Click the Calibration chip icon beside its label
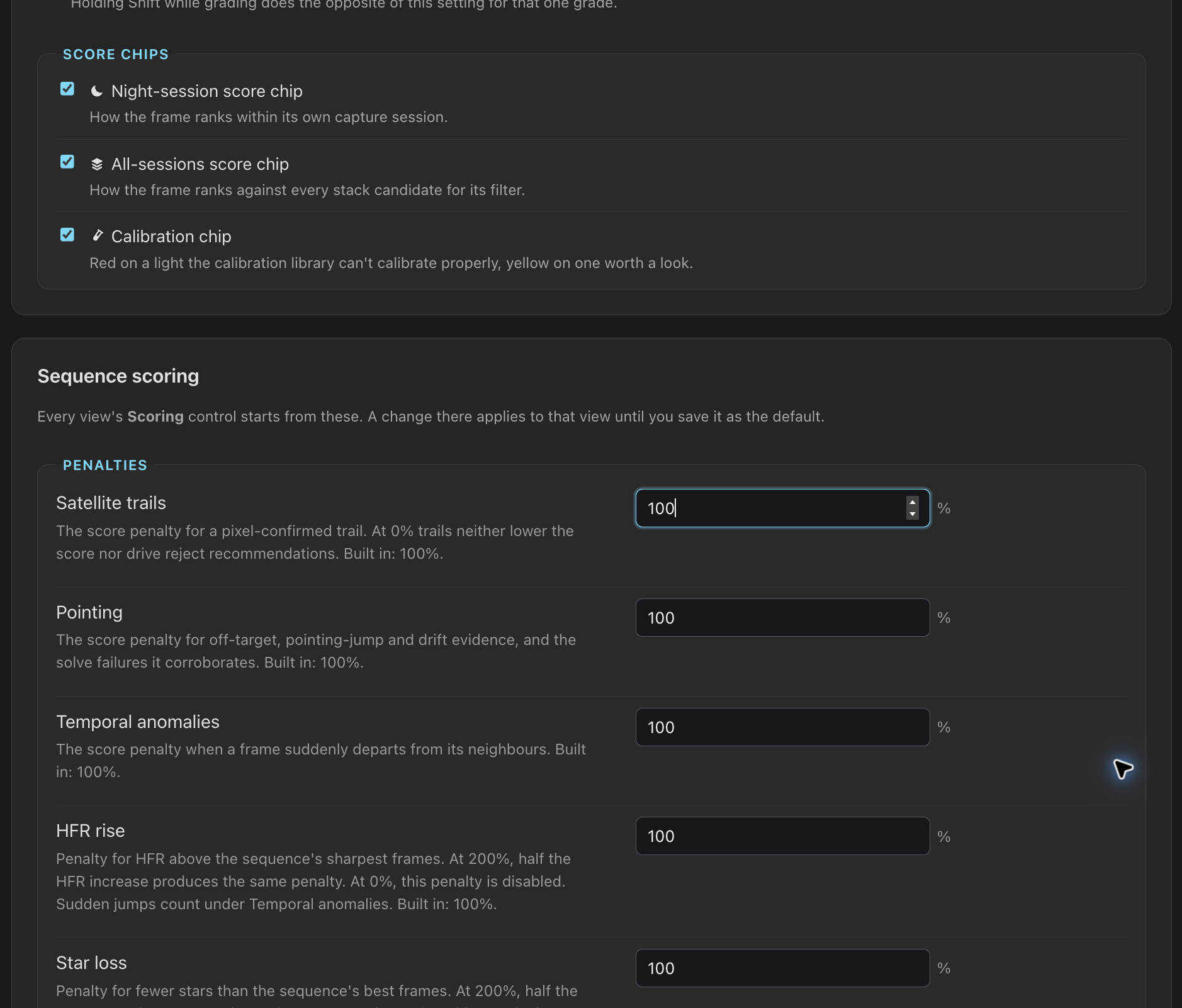Image resolution: width=1182 pixels, height=1008 pixels. point(97,236)
